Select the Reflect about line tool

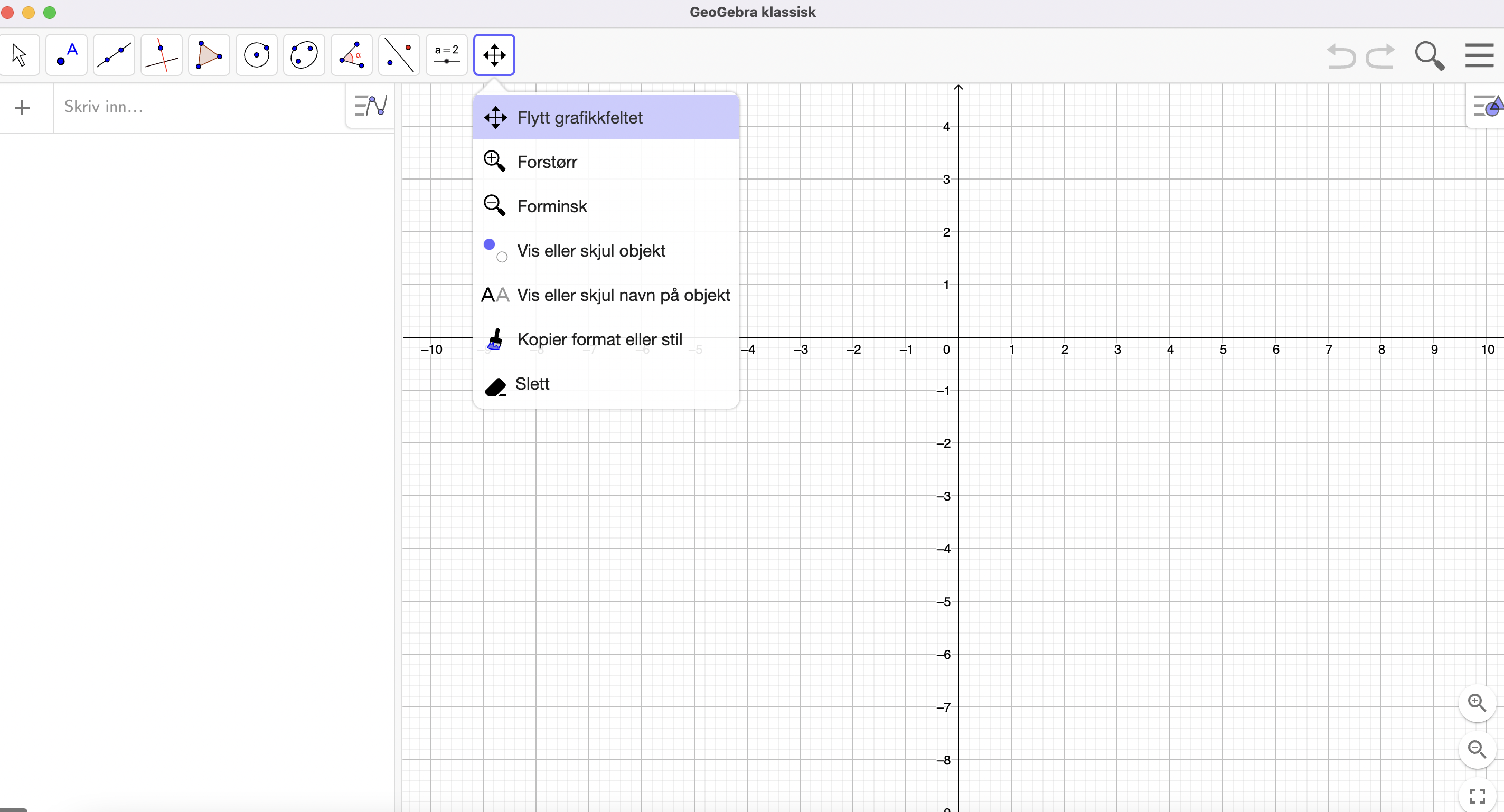[x=399, y=55]
